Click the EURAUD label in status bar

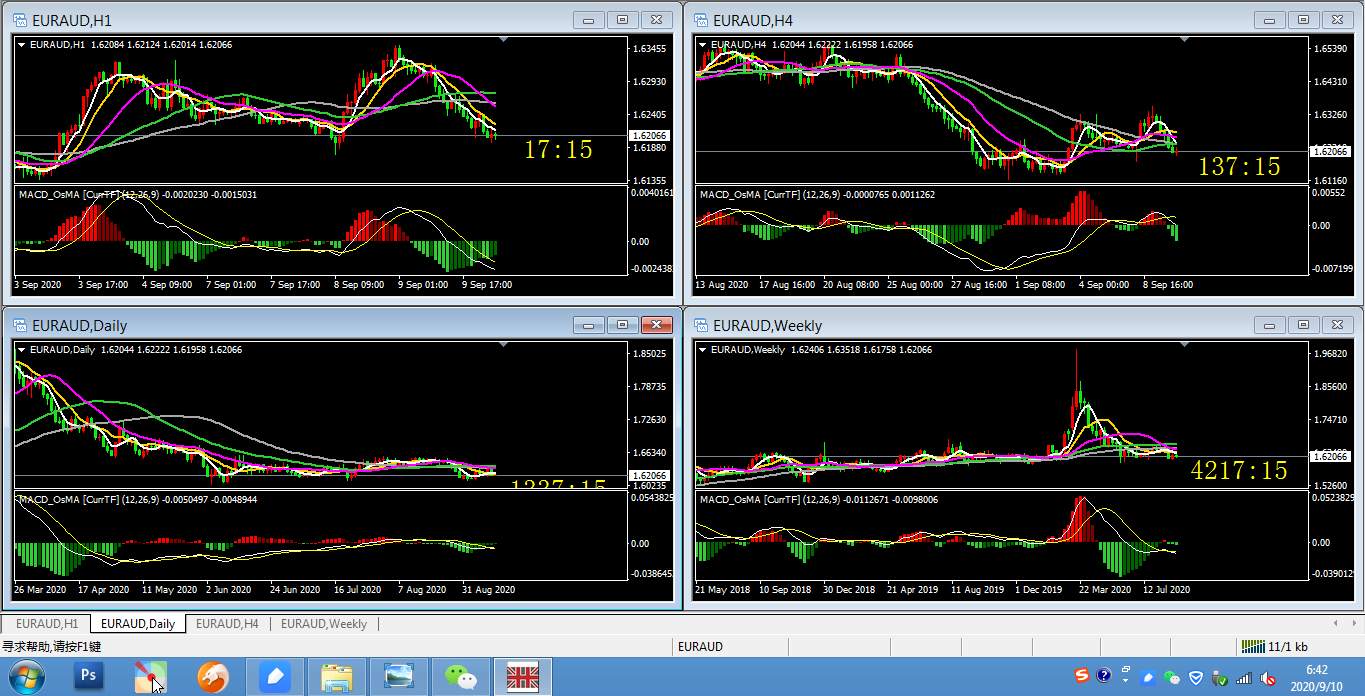click(700, 647)
